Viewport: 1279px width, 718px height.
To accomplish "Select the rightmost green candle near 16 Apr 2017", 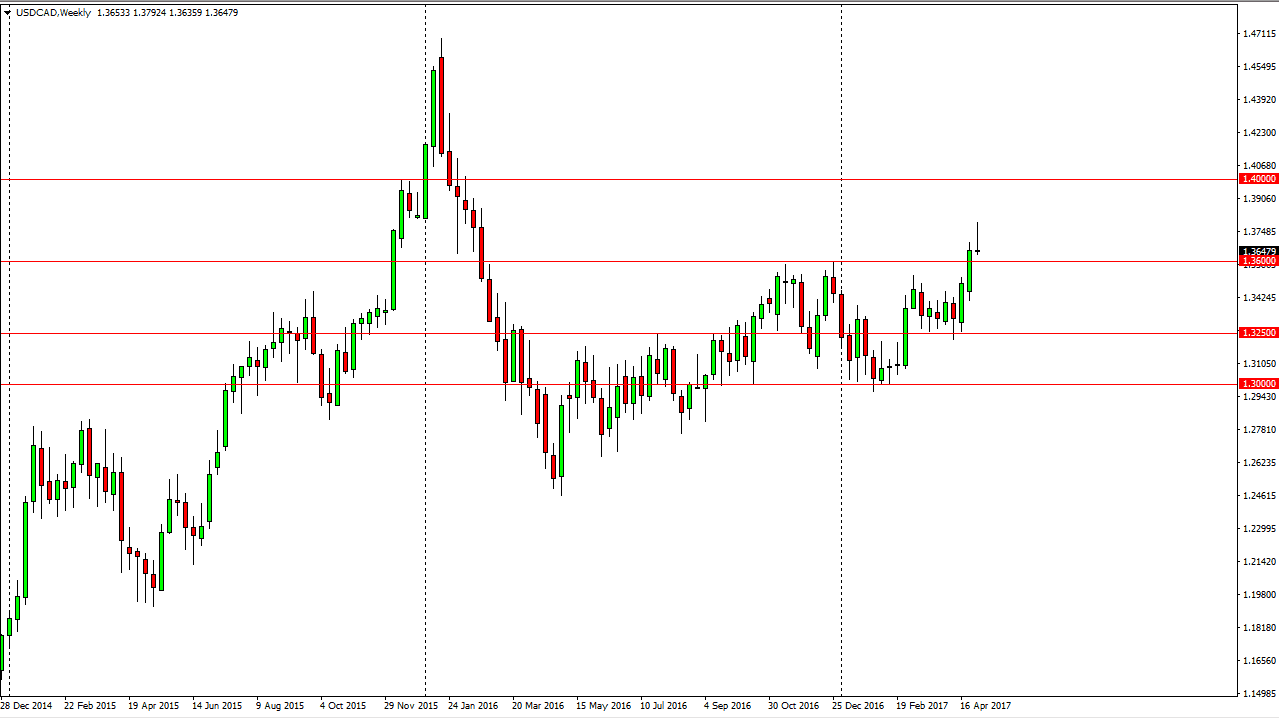I will click(968, 270).
